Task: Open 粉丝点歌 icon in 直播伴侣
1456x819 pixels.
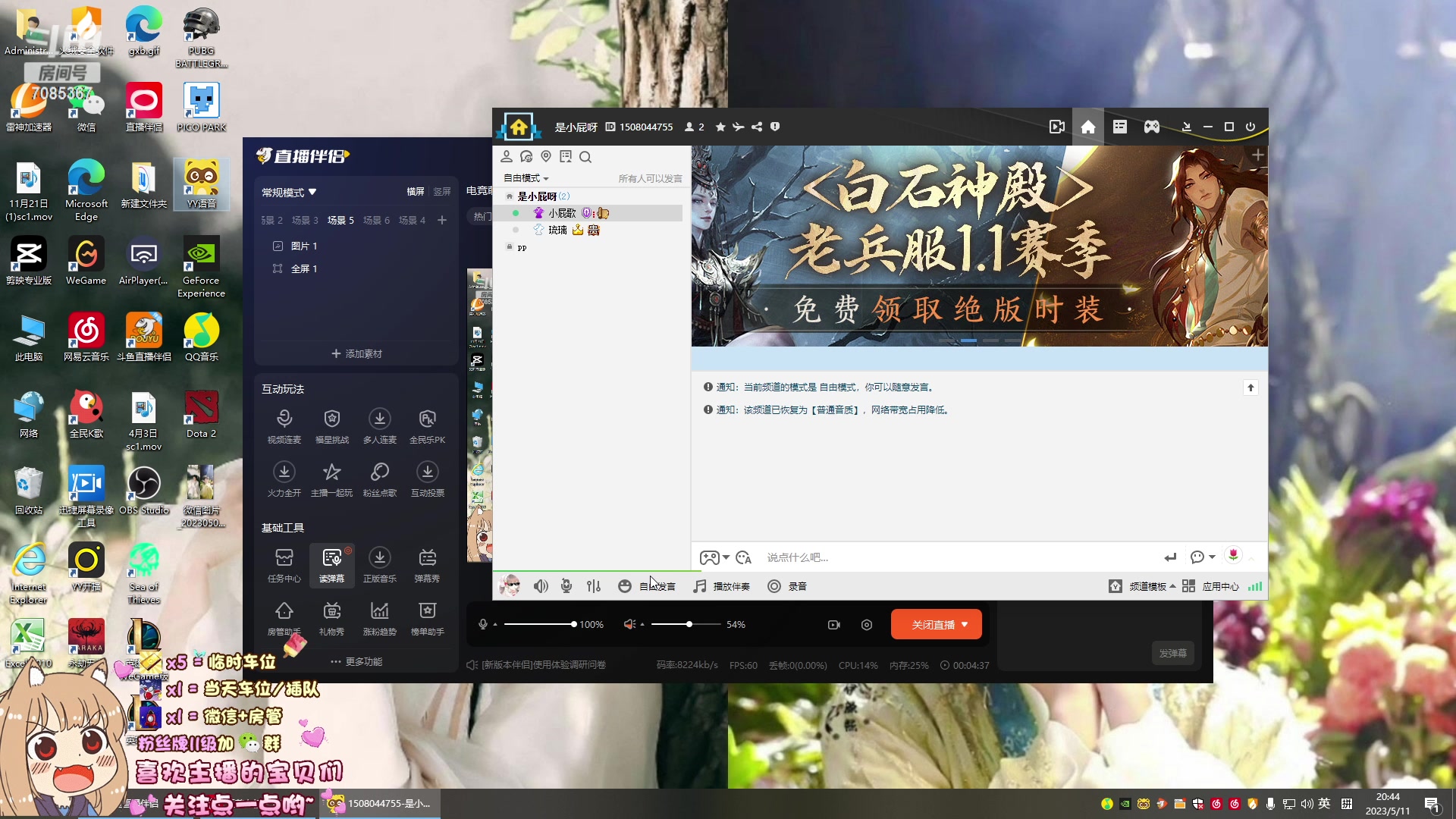Action: [380, 472]
